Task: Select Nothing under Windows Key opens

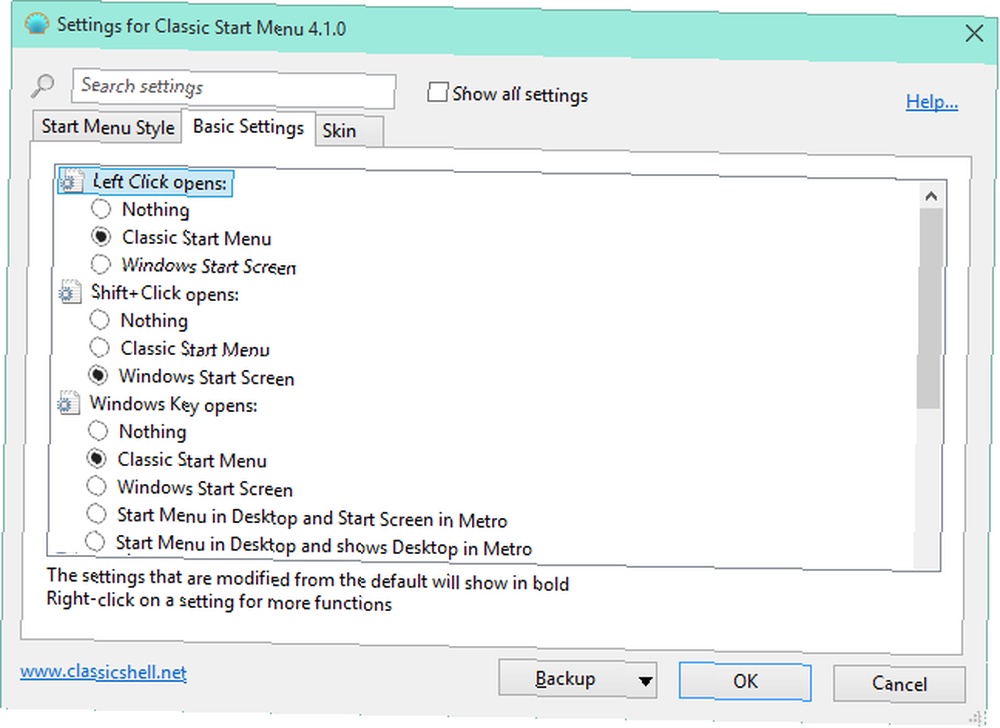Action: tap(98, 430)
